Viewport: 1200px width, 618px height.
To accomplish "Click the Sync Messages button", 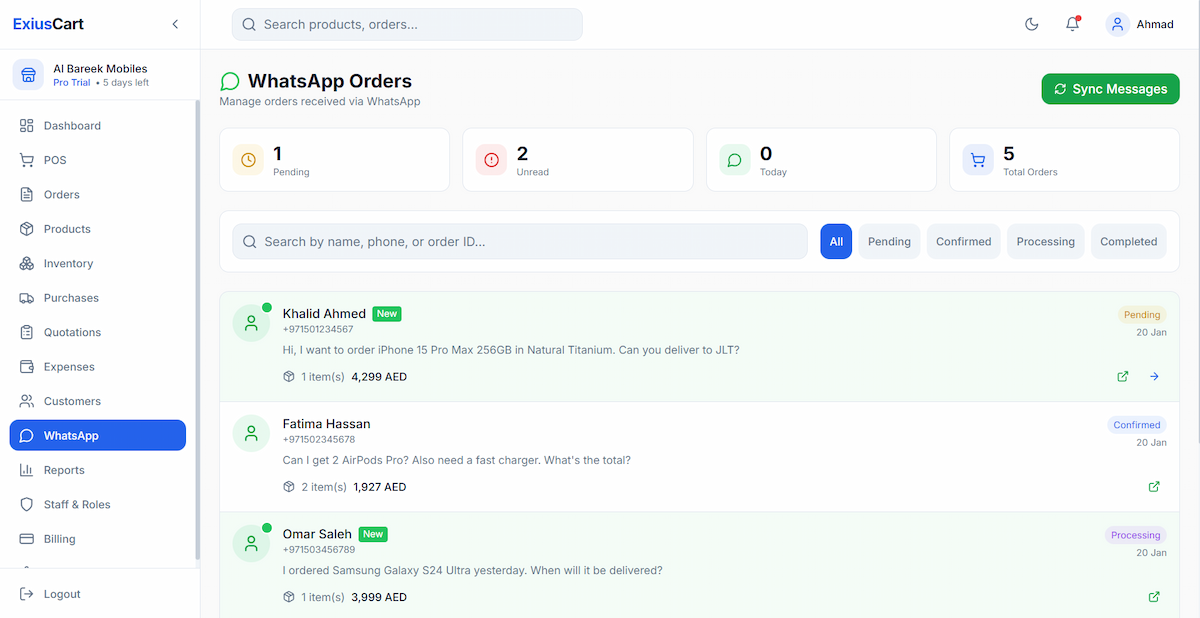I will click(x=1110, y=89).
